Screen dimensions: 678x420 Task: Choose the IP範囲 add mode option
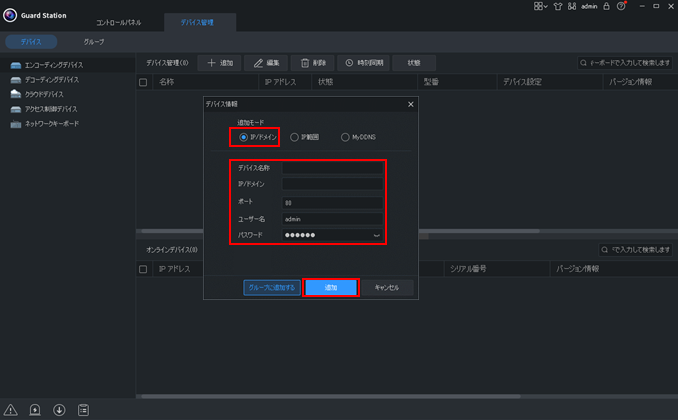295,137
